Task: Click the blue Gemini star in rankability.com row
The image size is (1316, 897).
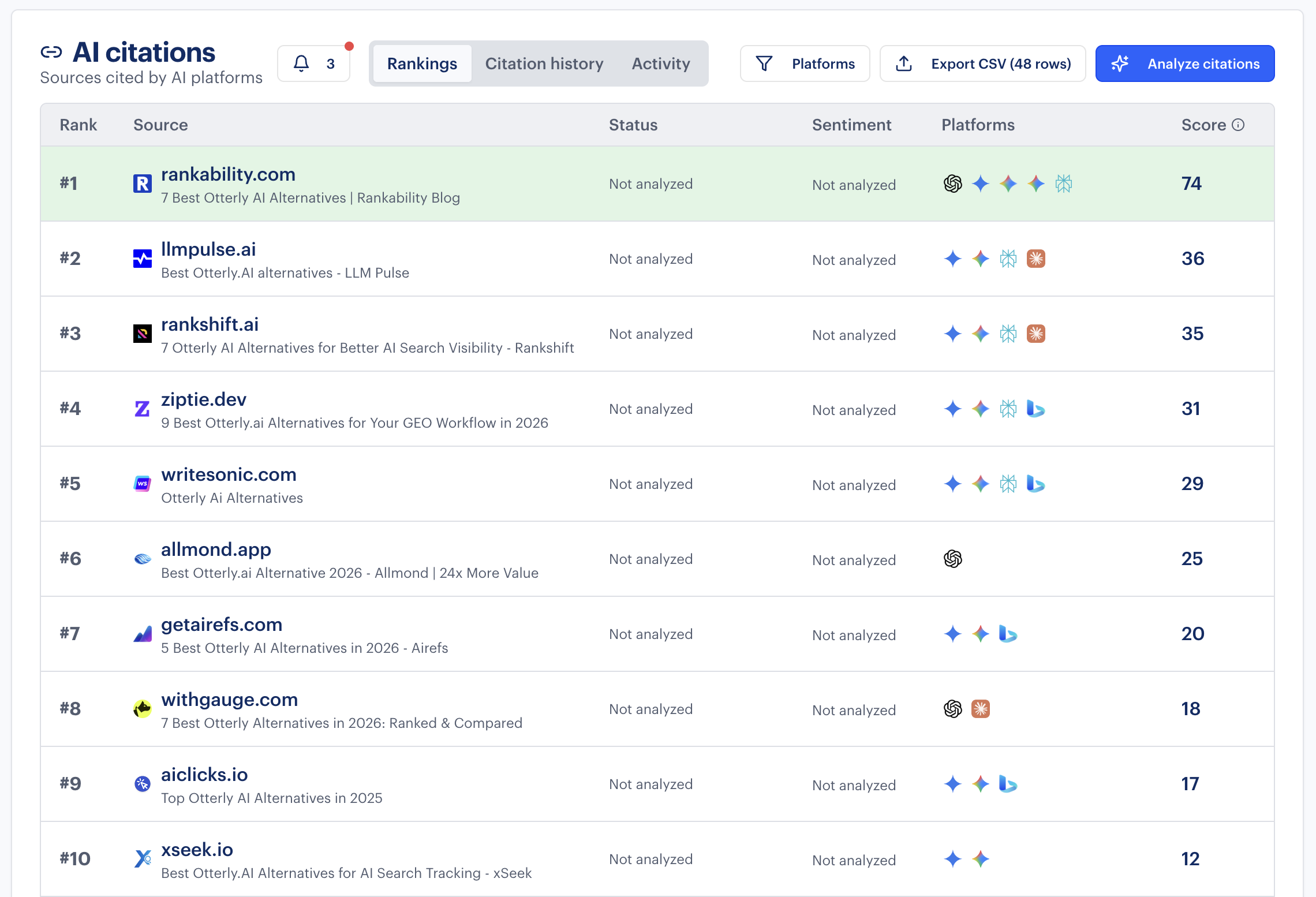Action: [x=981, y=184]
